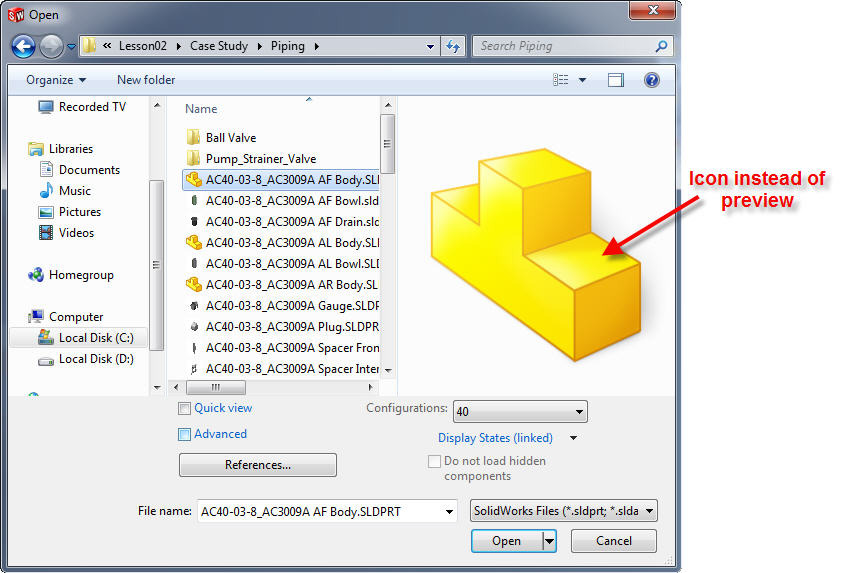Select Local Disk (C:) in the navigation pane
859x573 pixels.
79,338
